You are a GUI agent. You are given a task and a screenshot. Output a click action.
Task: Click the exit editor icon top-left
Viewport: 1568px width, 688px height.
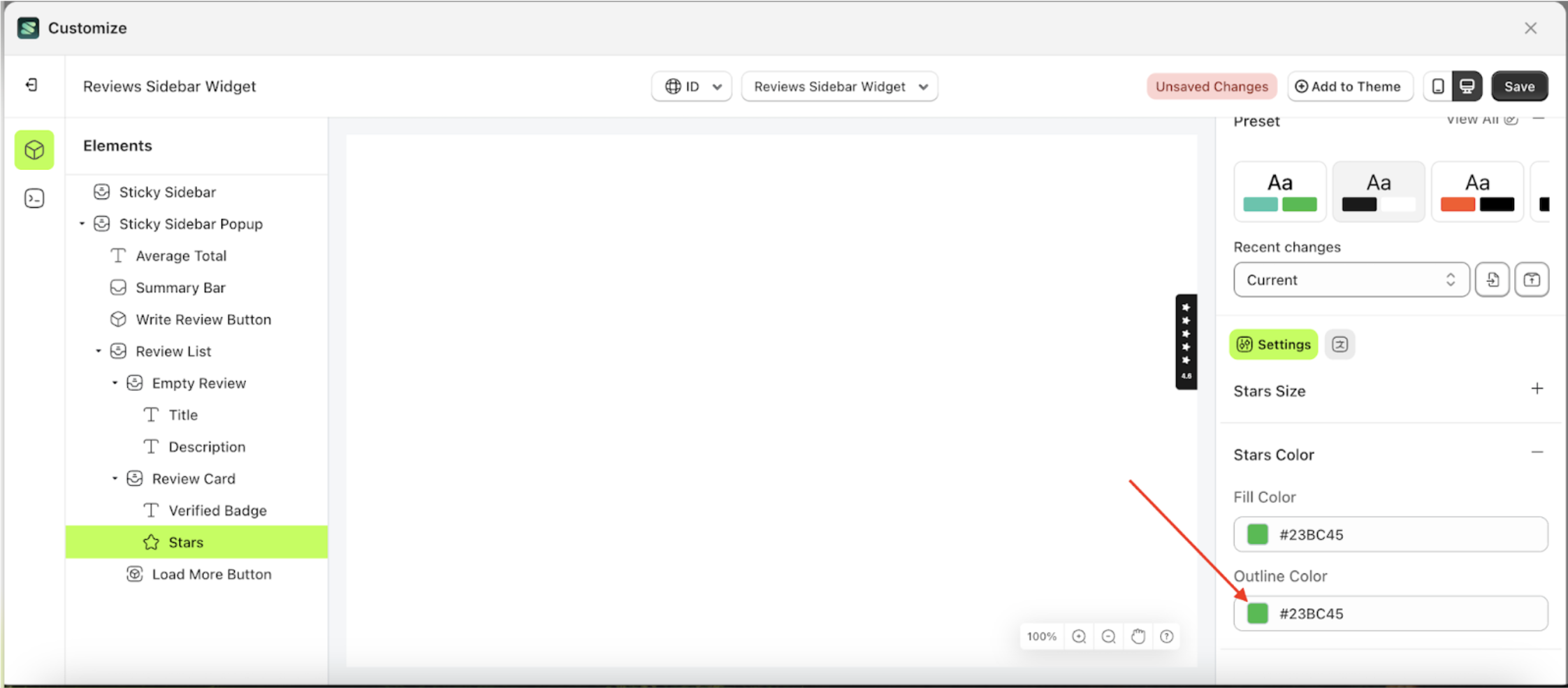[32, 85]
